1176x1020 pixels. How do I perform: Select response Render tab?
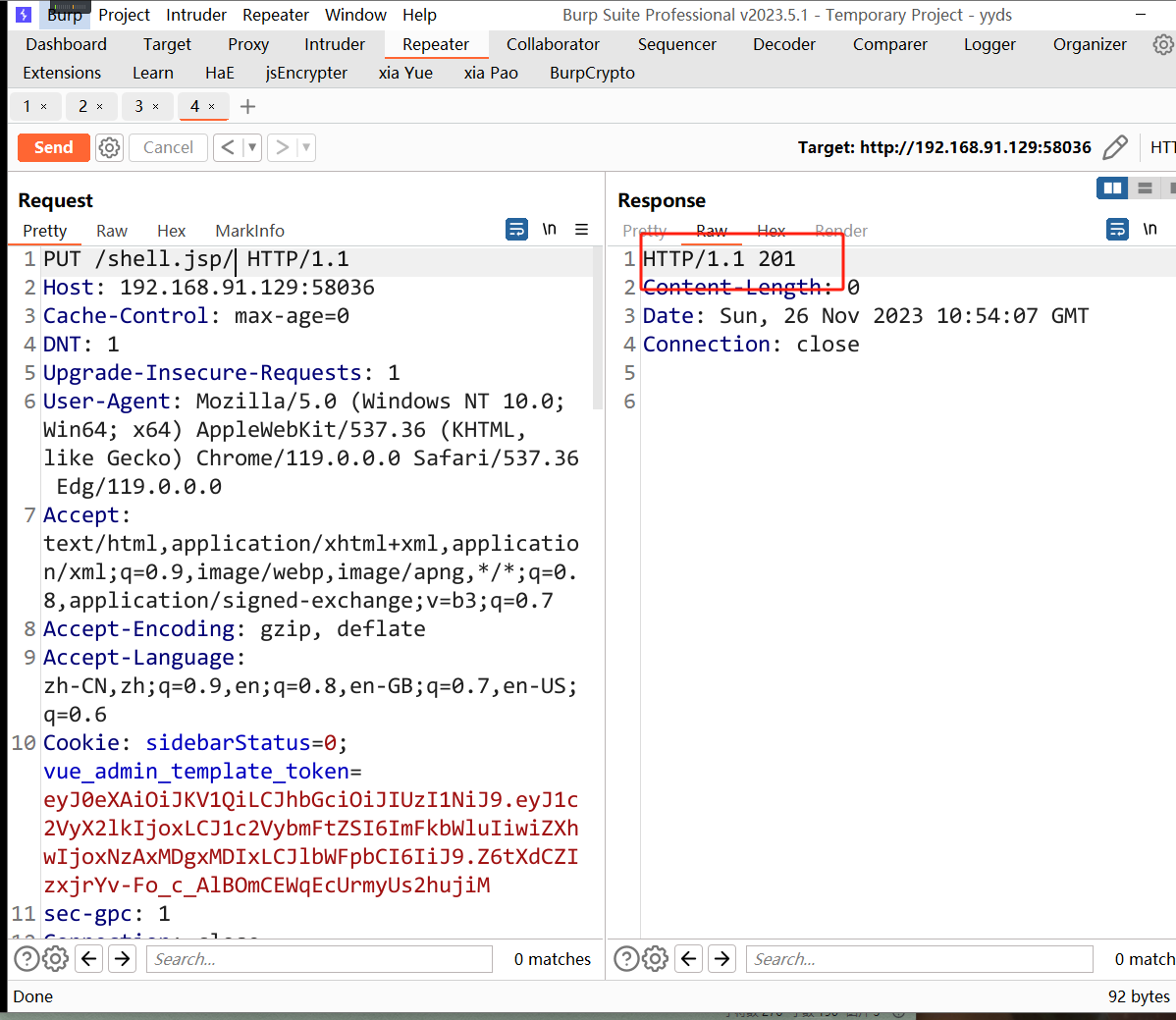pos(840,231)
